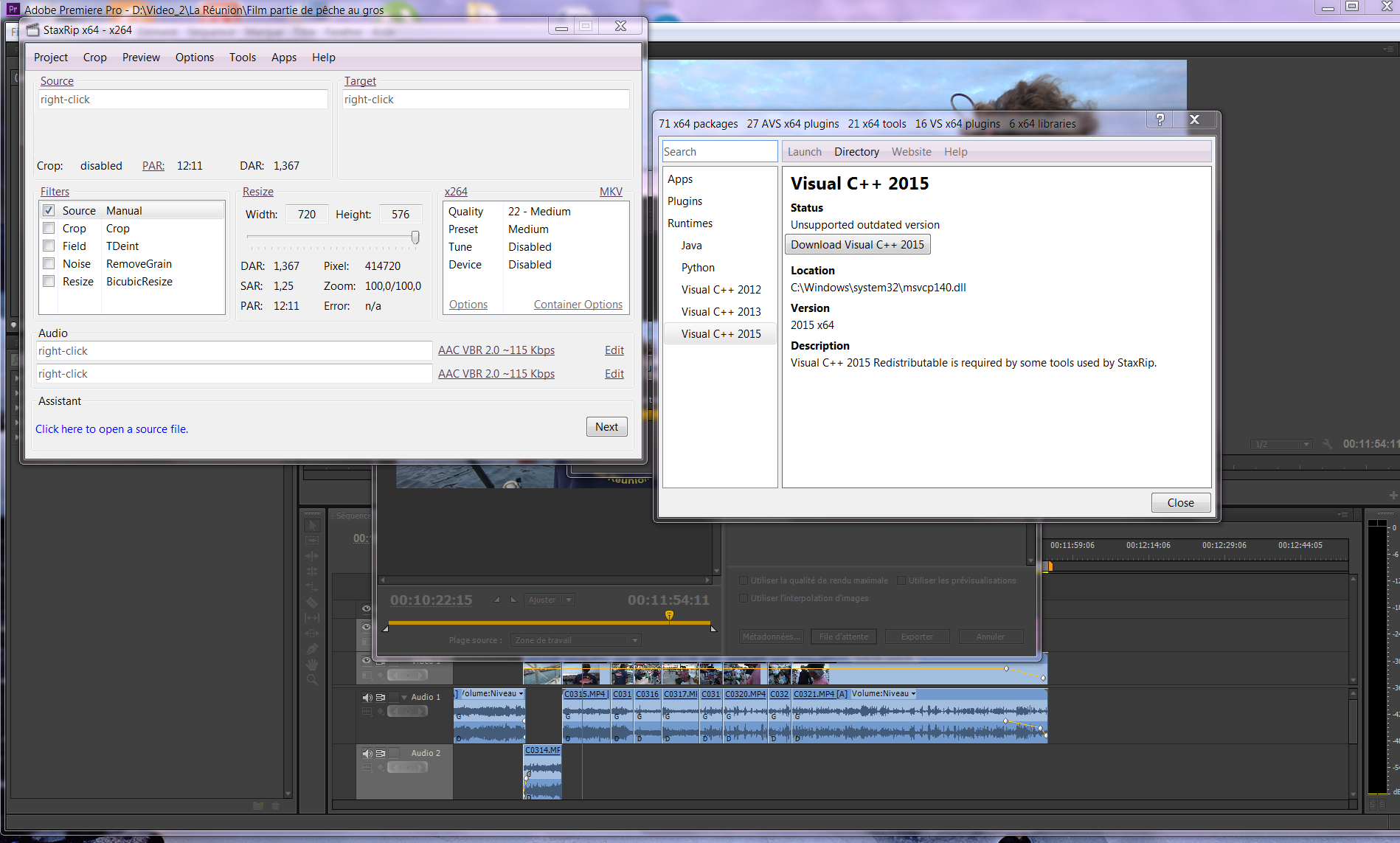The height and width of the screenshot is (843, 1400).
Task: Click 'Click here to open a source file' link
Action: click(112, 429)
